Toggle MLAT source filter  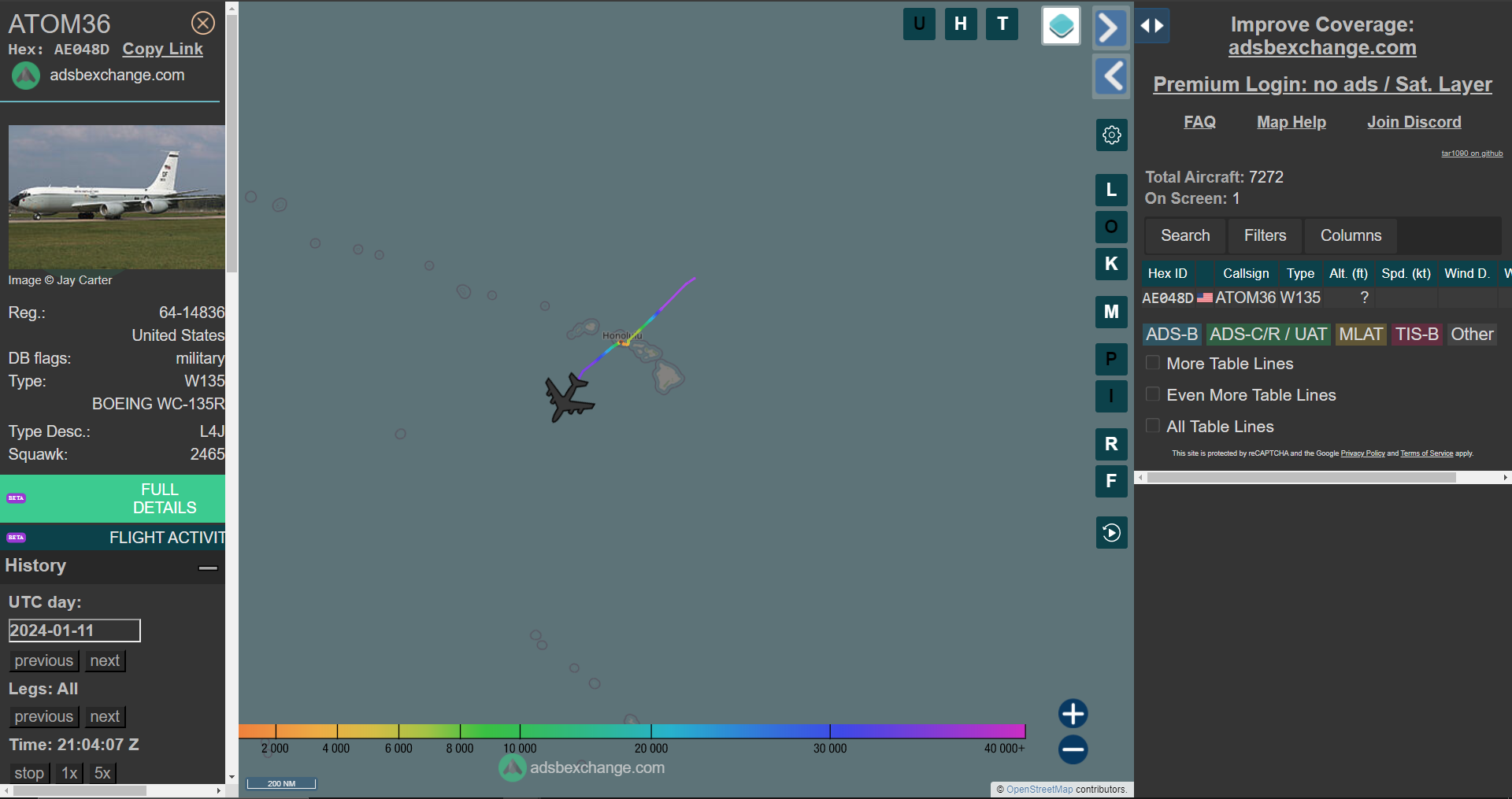1361,335
